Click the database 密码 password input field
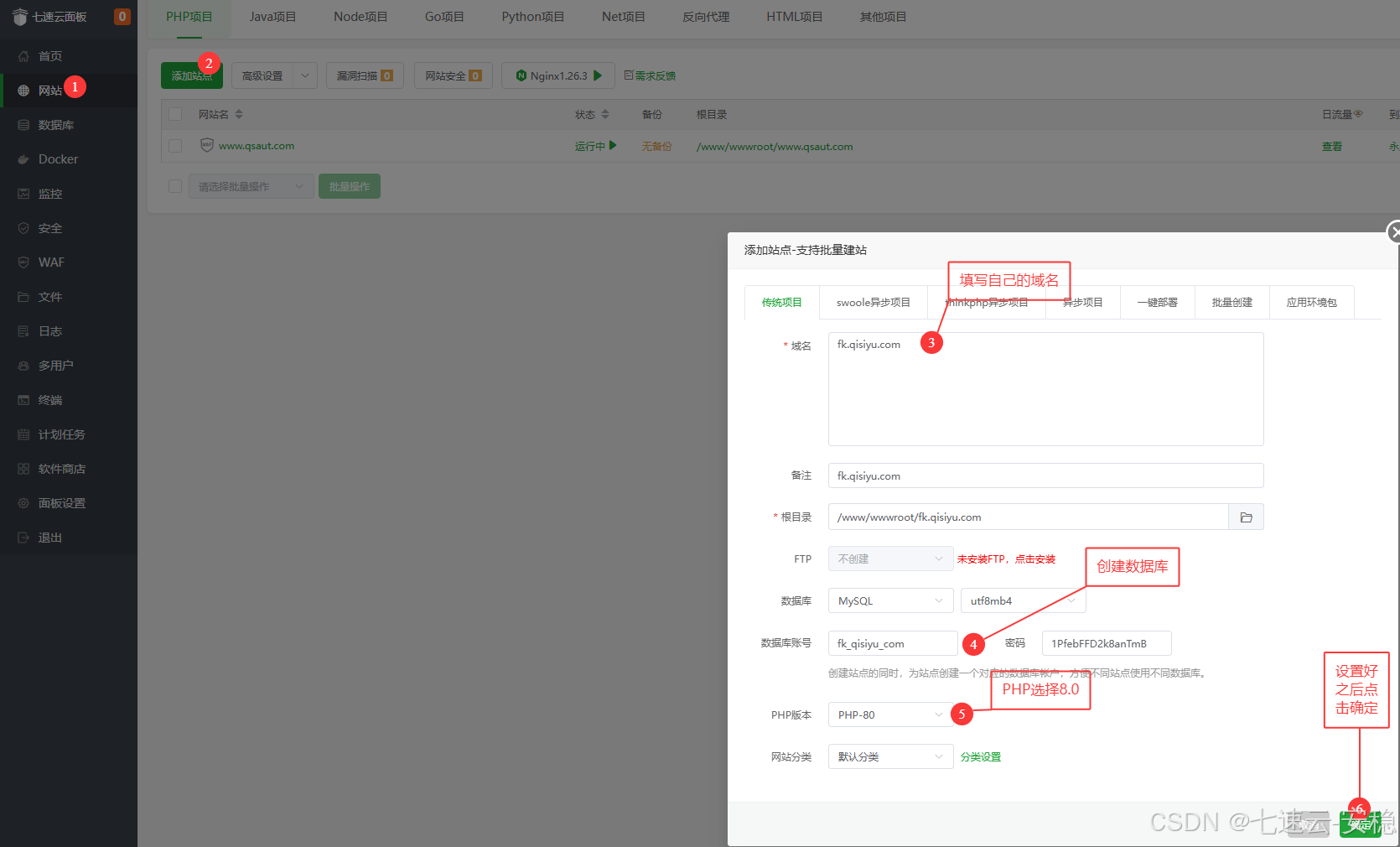 1107,643
